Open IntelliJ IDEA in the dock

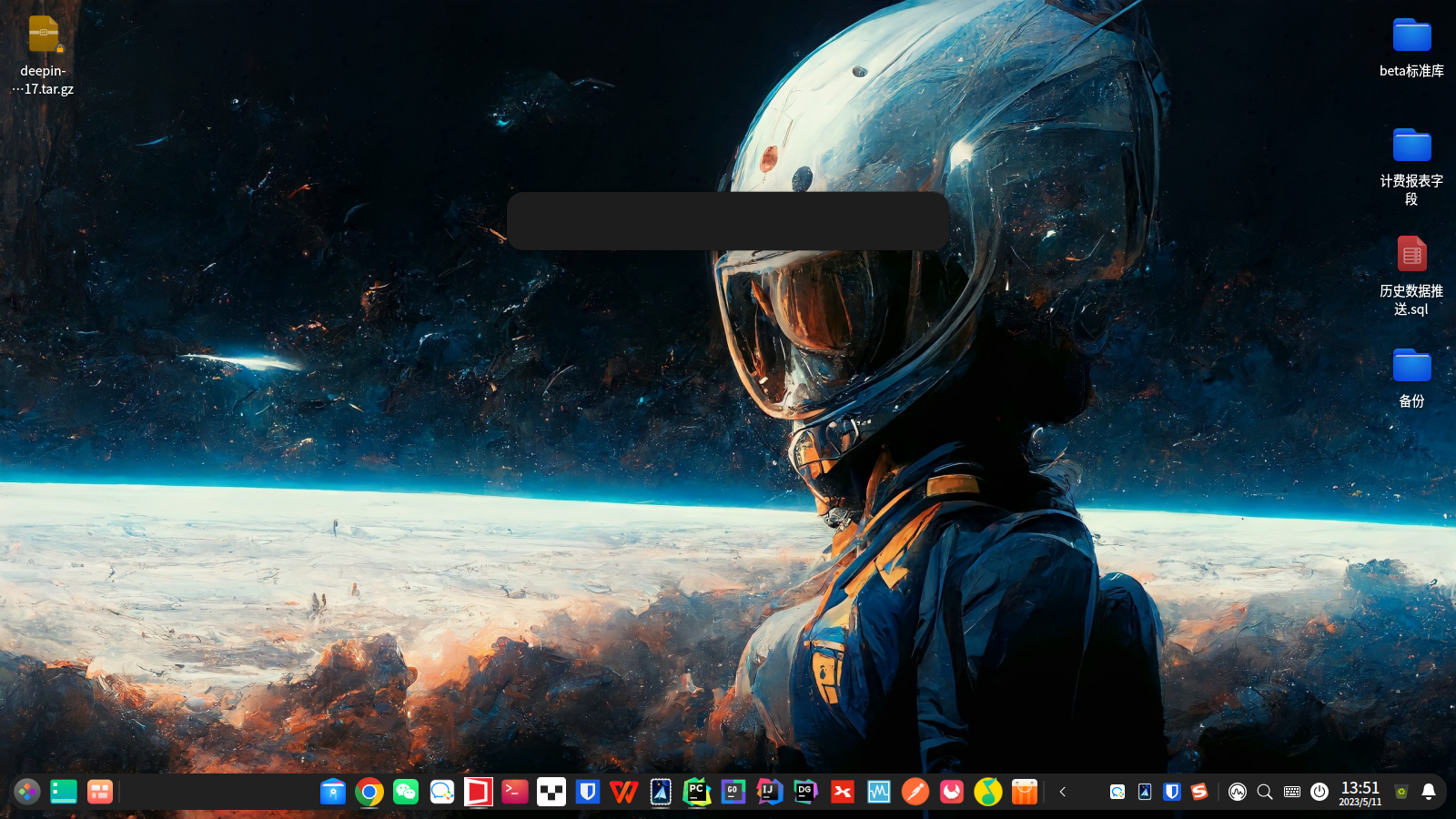click(770, 792)
